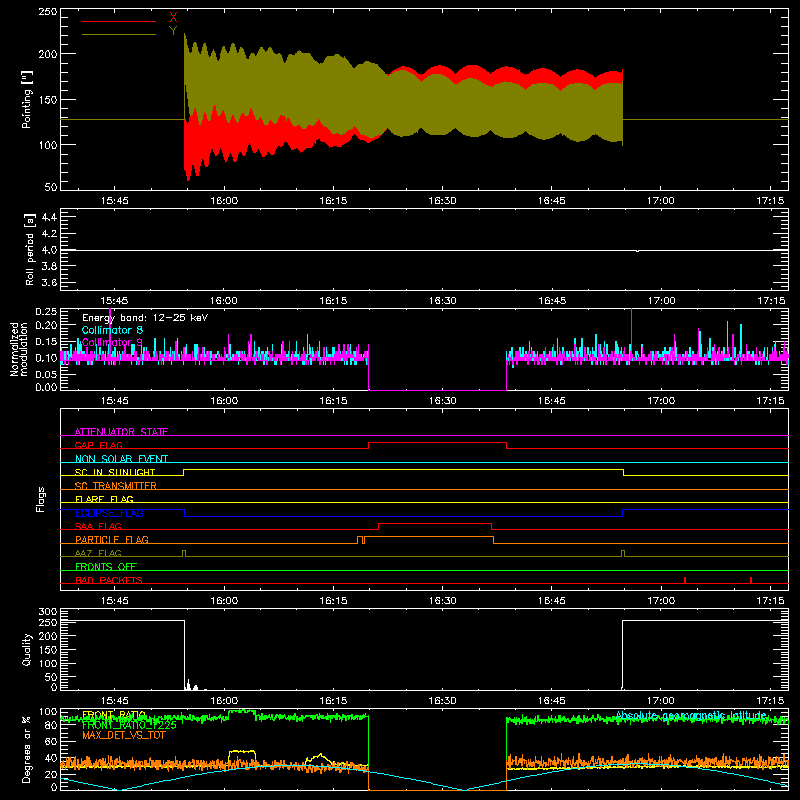Click the green FRONT_RATIO_1225 legend label

(129, 724)
